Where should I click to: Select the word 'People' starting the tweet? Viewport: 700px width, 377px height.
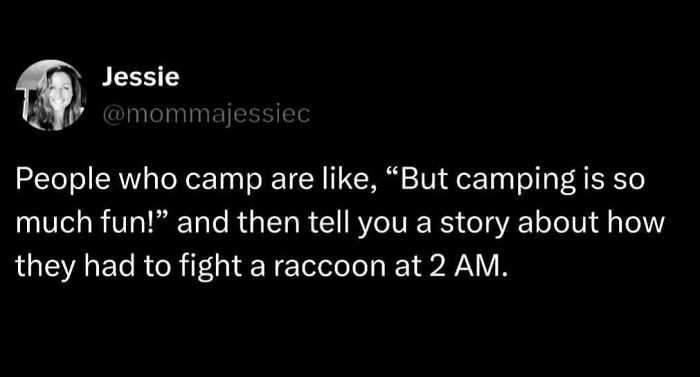pyautogui.click(x=62, y=180)
